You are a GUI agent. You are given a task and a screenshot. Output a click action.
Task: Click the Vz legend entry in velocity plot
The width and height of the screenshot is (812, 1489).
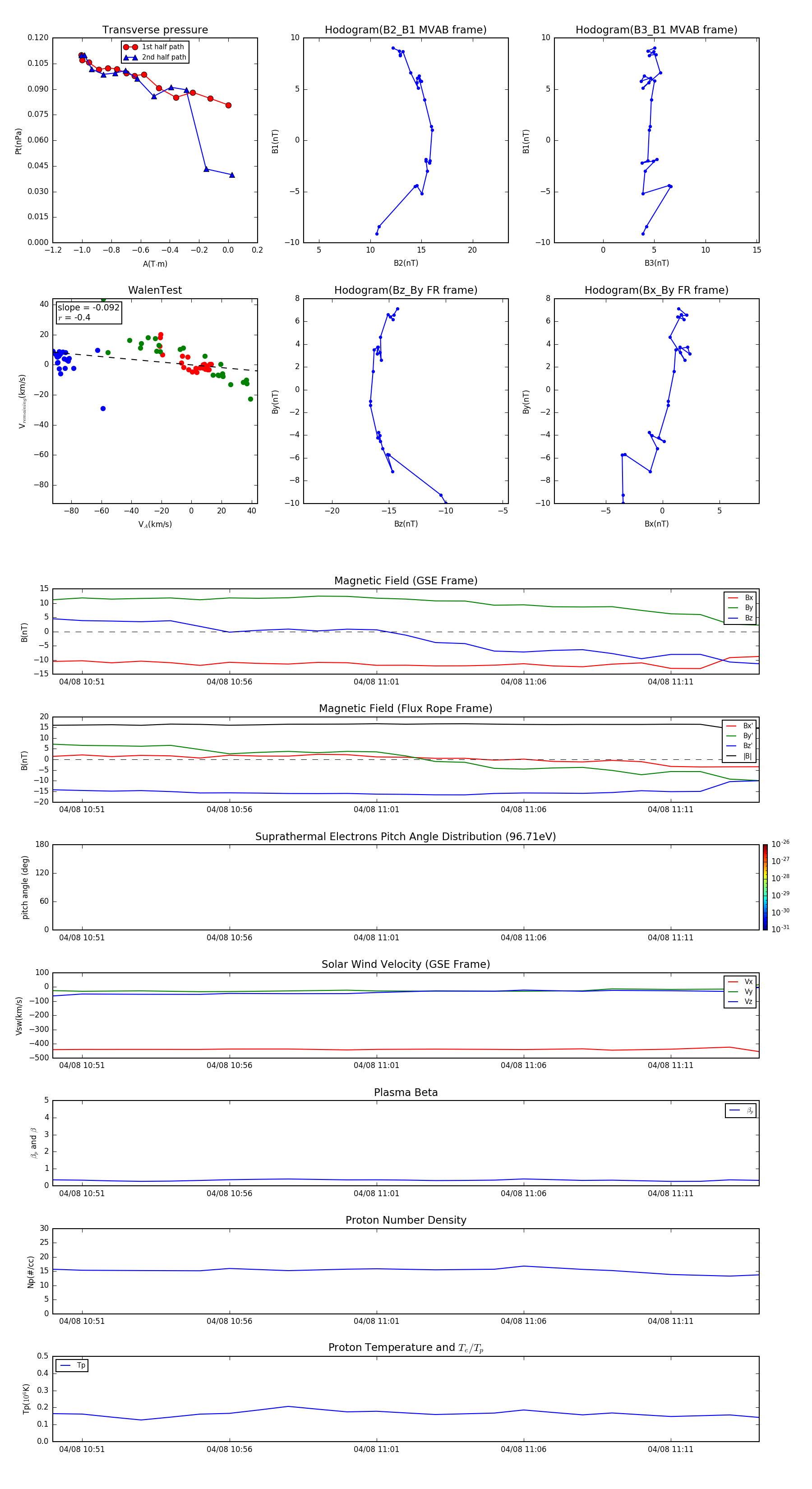click(x=740, y=1002)
